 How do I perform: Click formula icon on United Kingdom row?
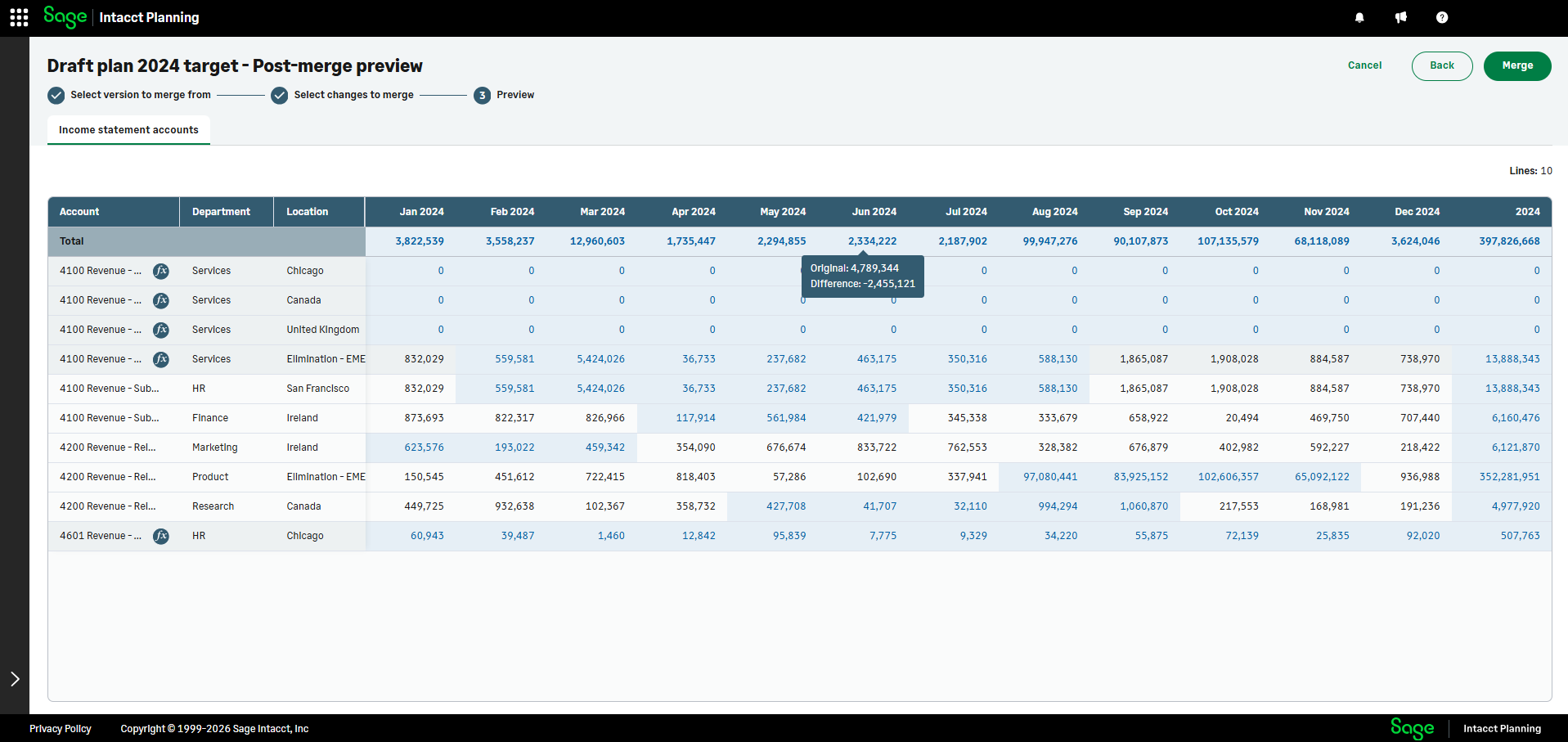[x=161, y=330]
